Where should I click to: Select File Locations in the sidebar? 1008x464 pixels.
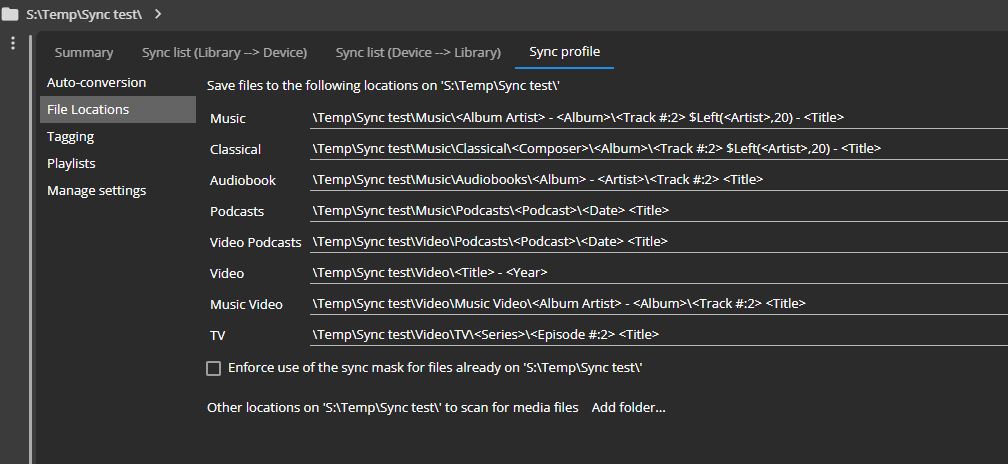tap(88, 109)
